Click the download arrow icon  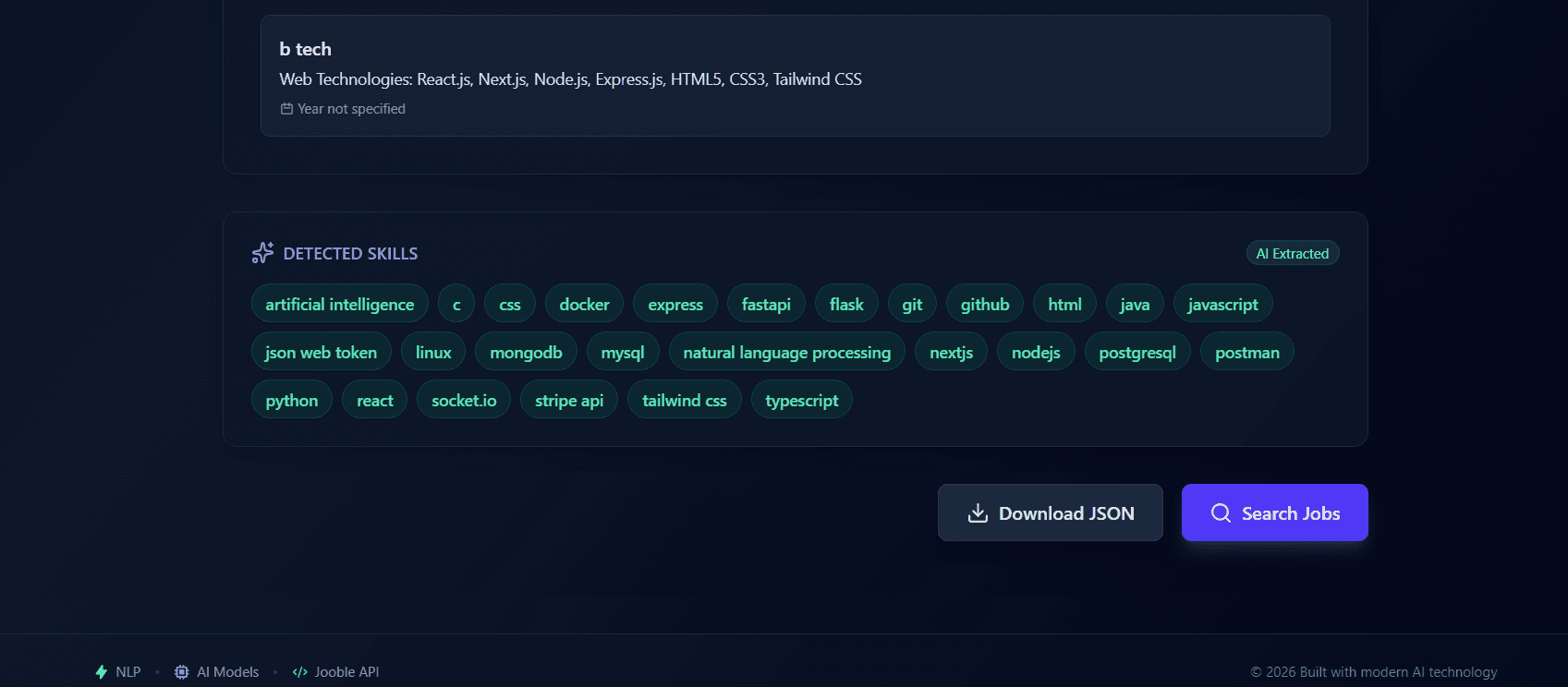[x=978, y=513]
